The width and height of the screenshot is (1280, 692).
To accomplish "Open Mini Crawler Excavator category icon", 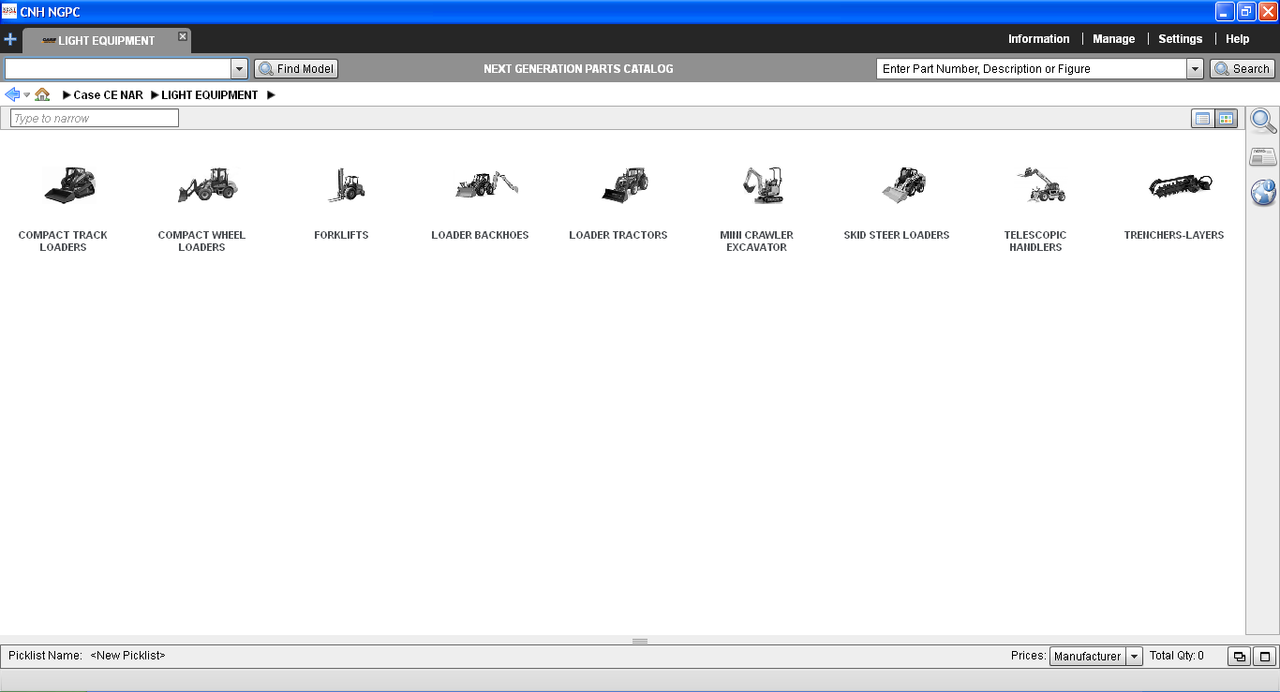I will pyautogui.click(x=764, y=185).
